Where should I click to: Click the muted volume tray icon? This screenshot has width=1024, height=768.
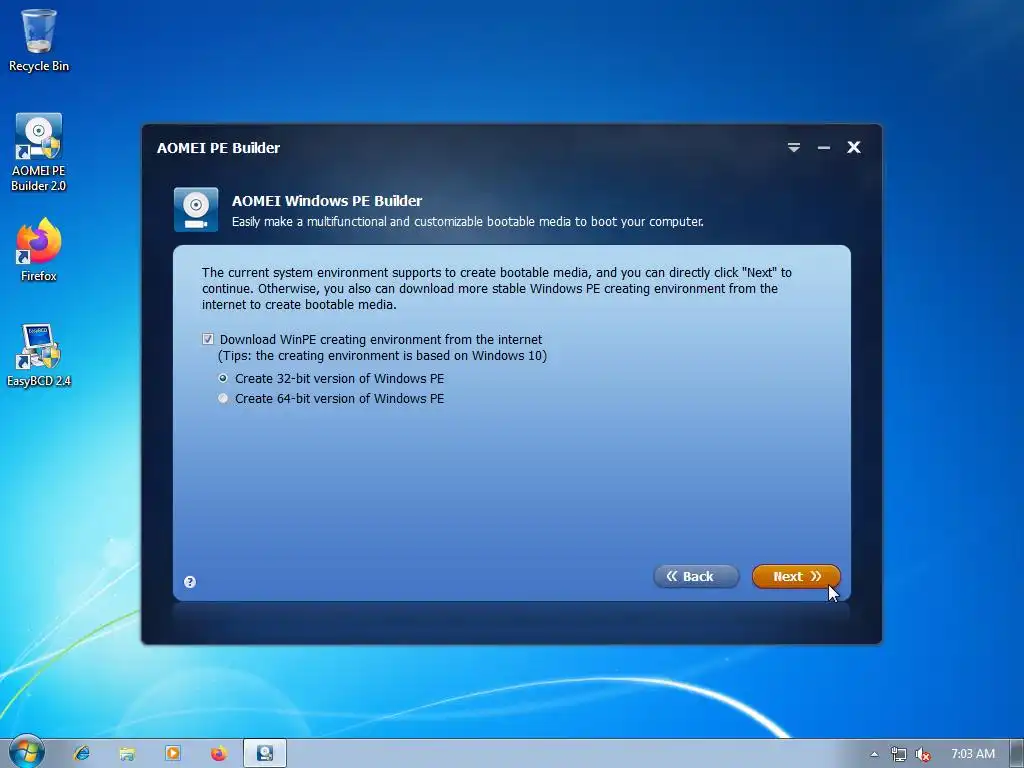click(x=922, y=754)
